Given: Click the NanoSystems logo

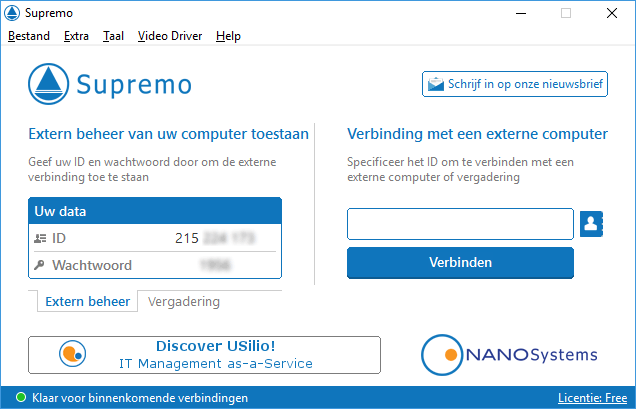Looking at the screenshot, I should pos(510,354).
